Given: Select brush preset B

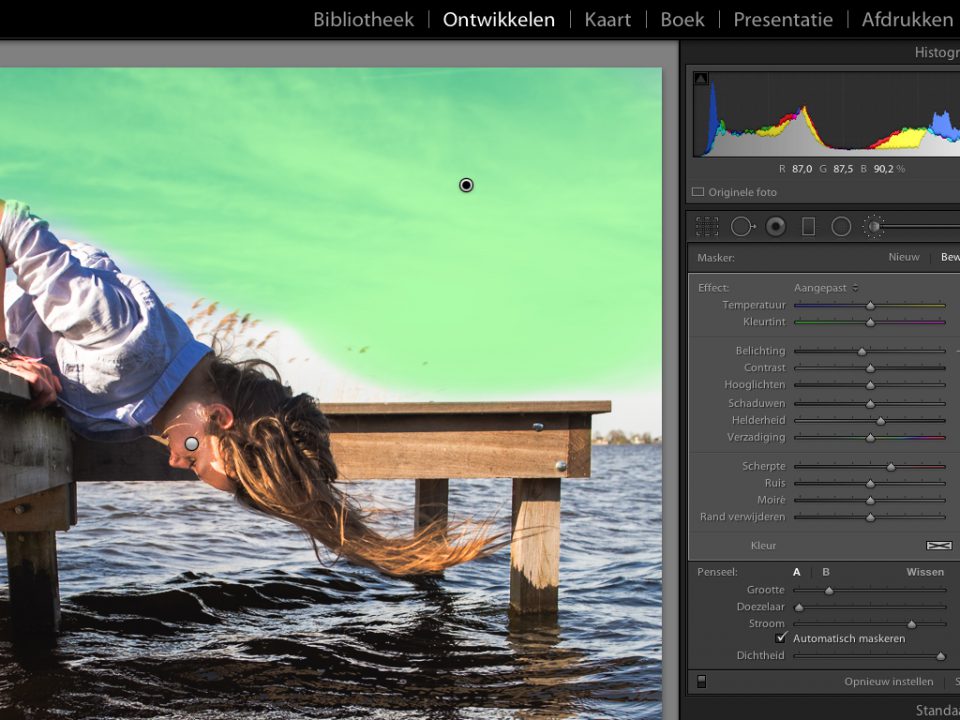Looking at the screenshot, I should pos(824,572).
